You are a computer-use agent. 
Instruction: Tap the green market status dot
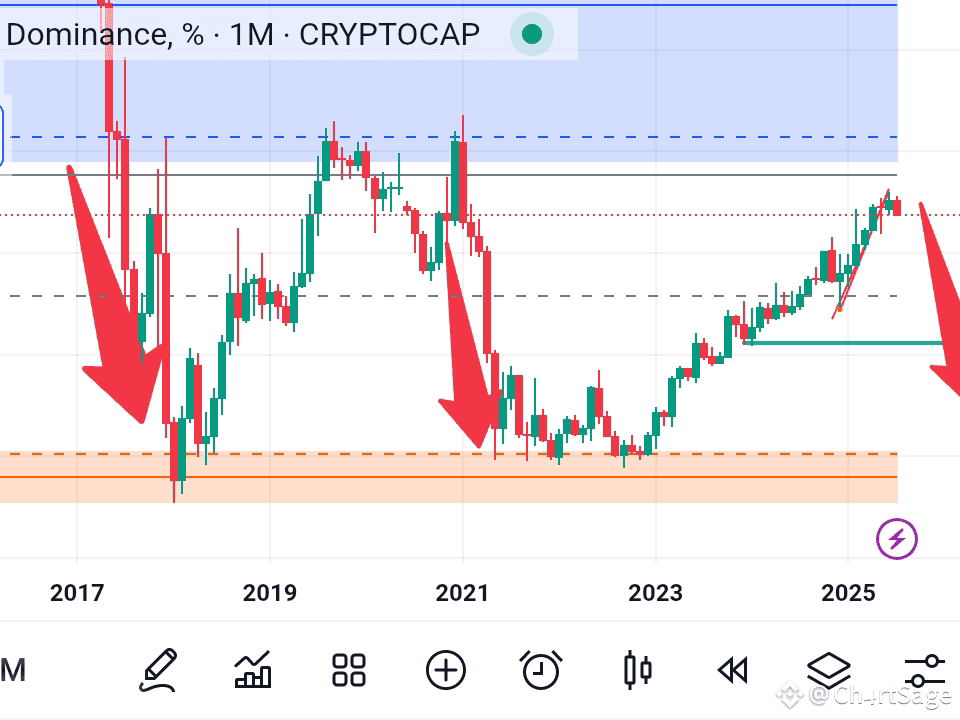point(532,34)
